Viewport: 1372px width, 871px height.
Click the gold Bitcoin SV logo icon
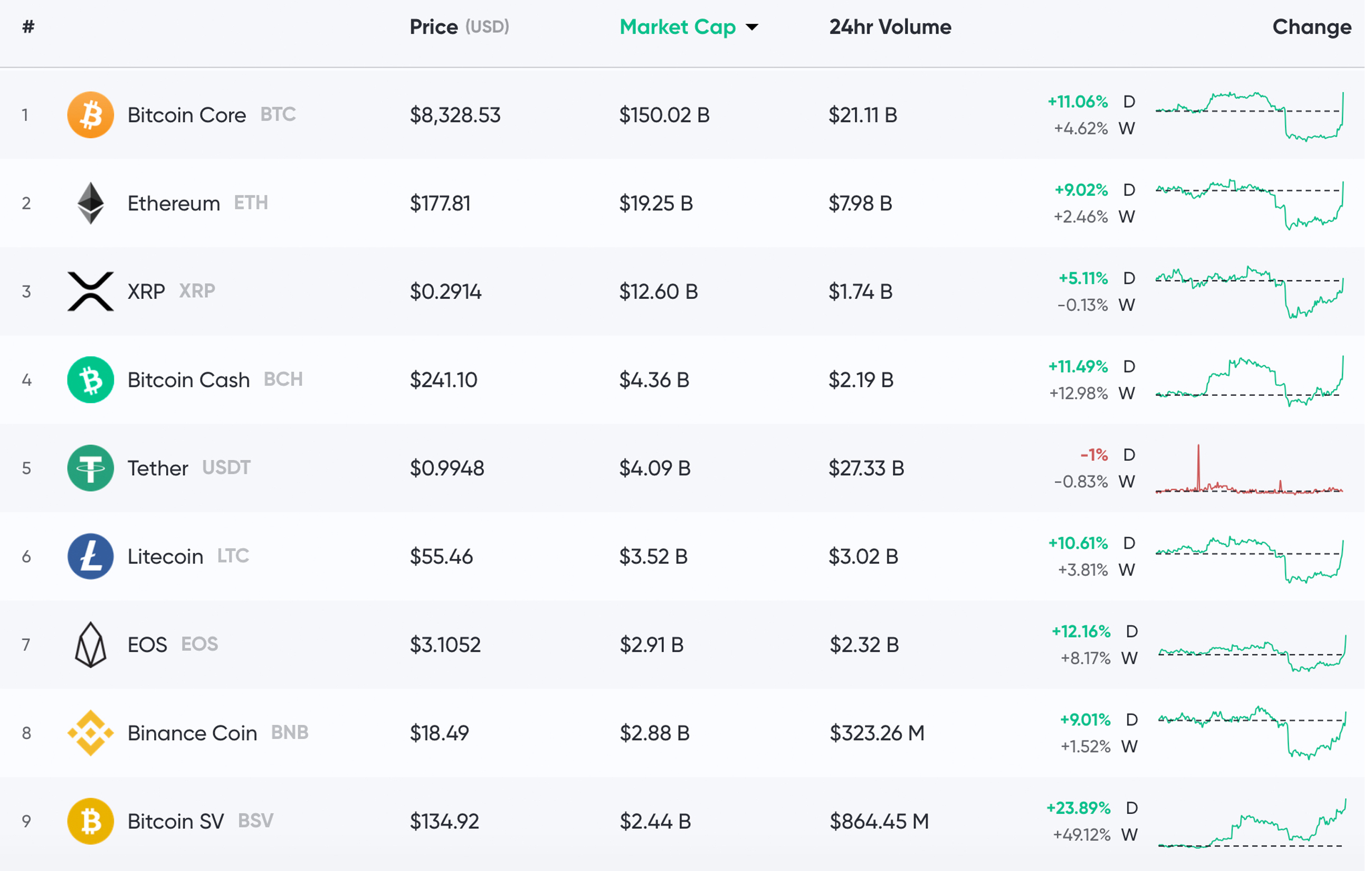click(90, 822)
